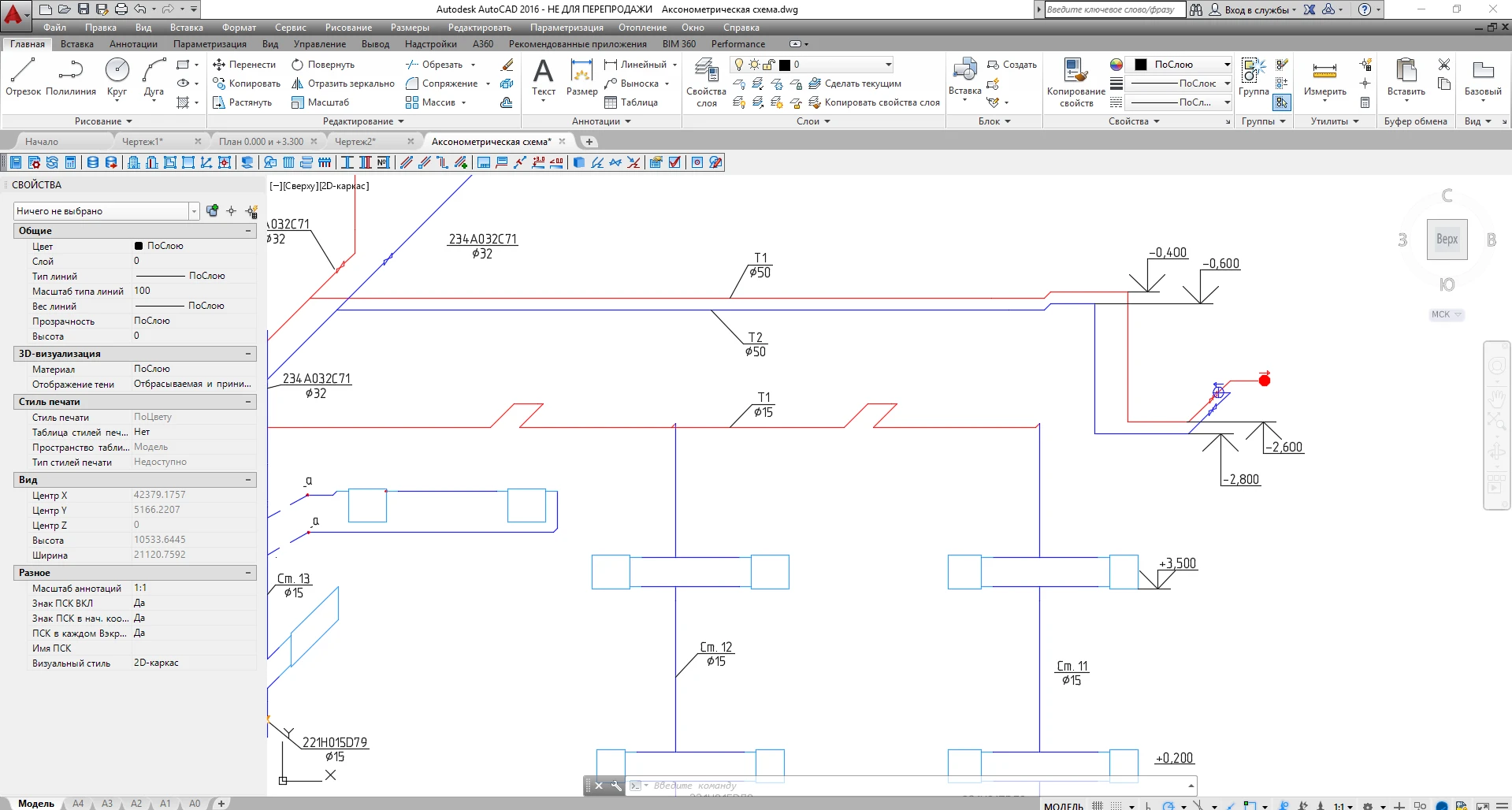Activate the Дуга (Arc) tool

pos(154,77)
